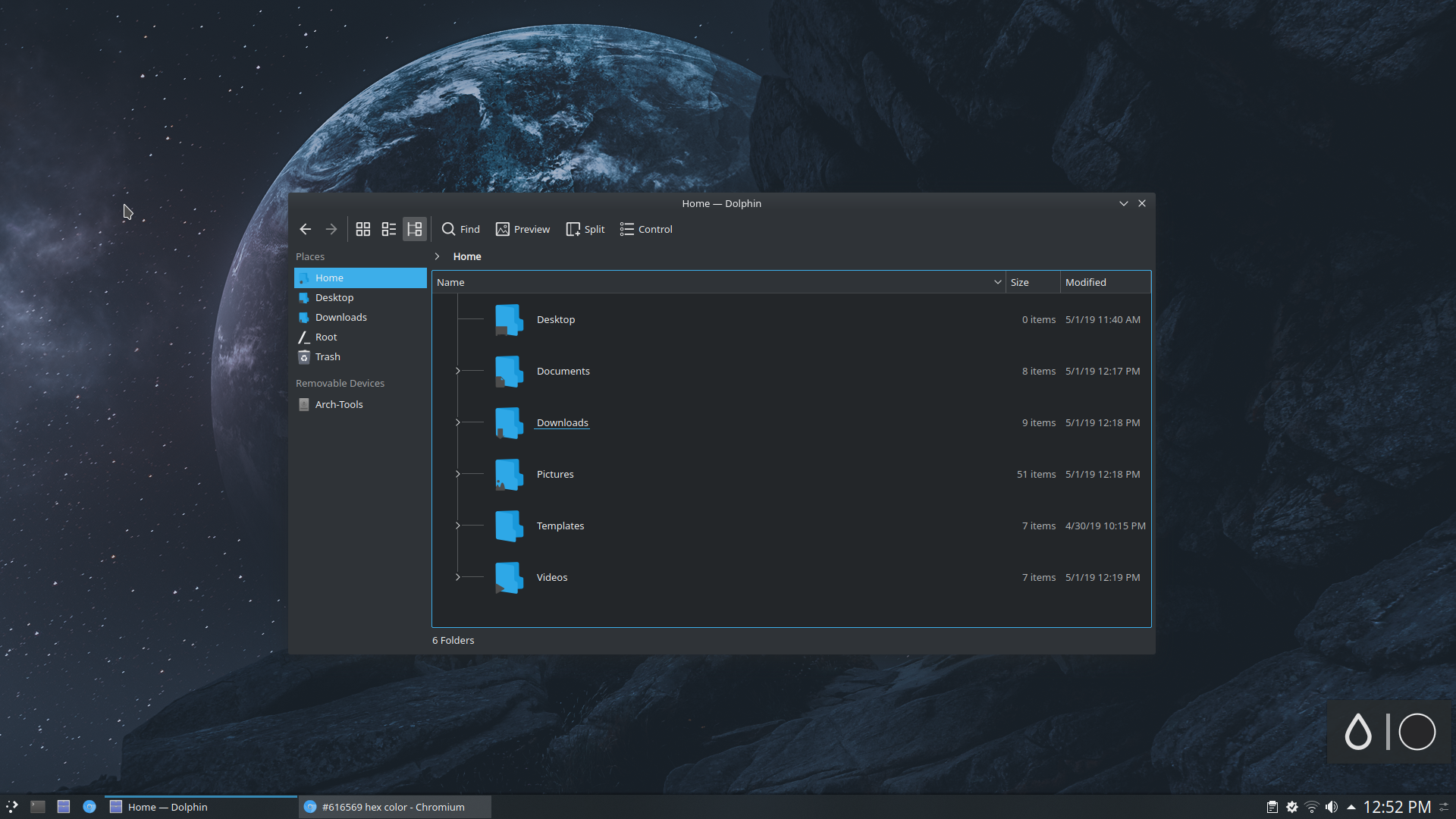Switch to Compact view mode
This screenshot has width=1456, height=819.
pyautogui.click(x=389, y=229)
